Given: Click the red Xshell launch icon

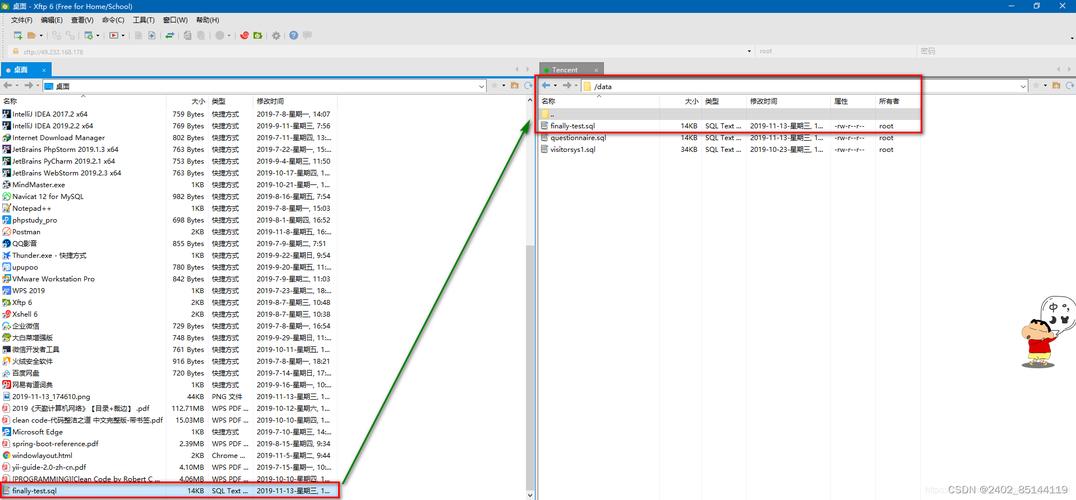Looking at the screenshot, I should (x=243, y=35).
